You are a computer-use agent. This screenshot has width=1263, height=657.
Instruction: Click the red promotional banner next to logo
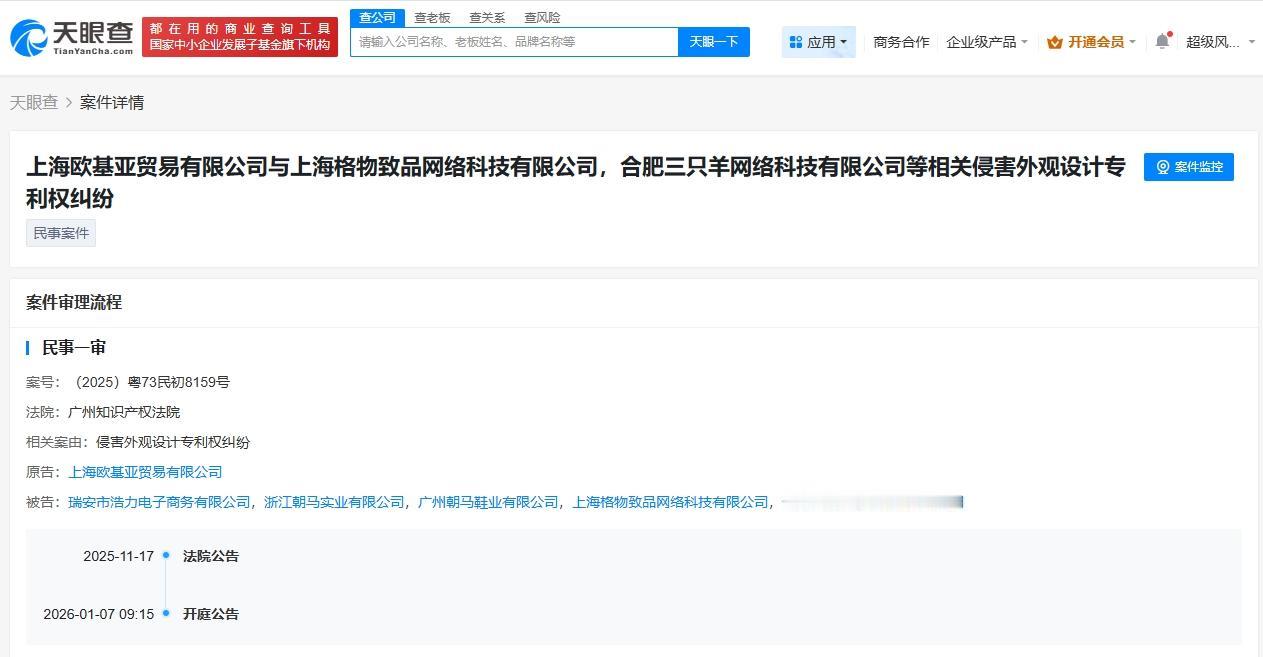click(x=240, y=35)
